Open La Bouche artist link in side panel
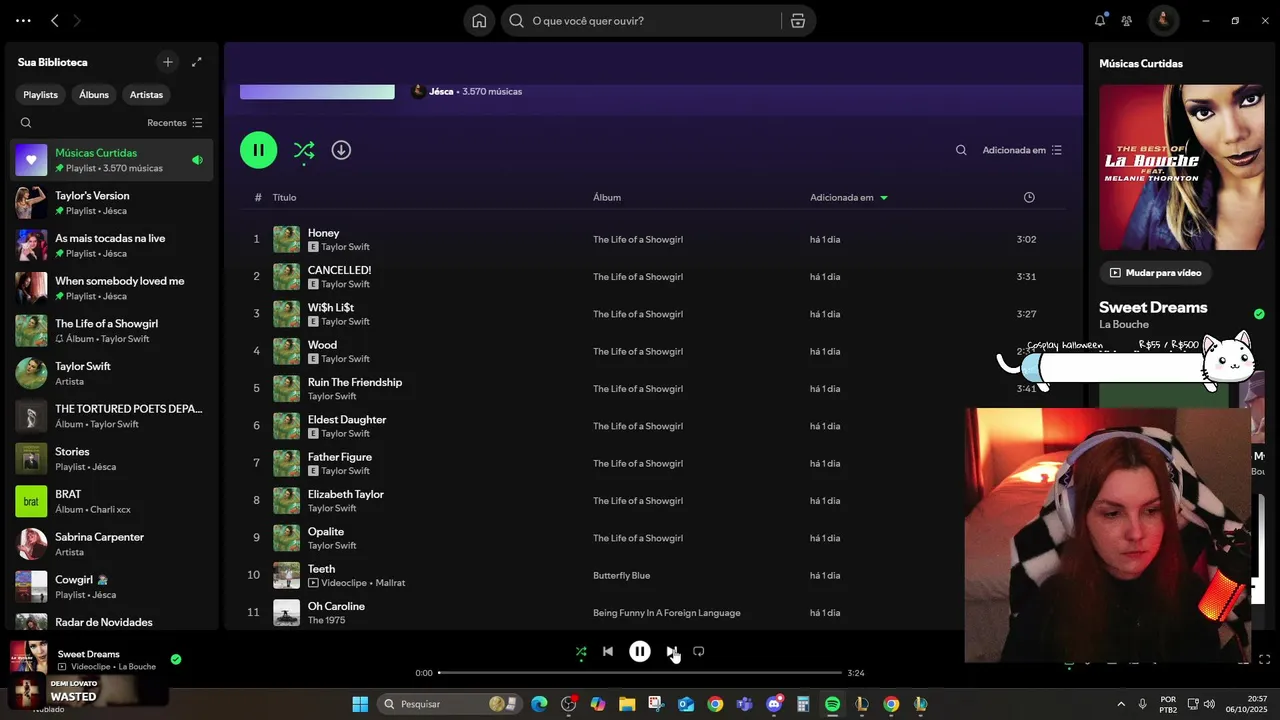Screen dimensions: 1280x720 tap(1124, 324)
